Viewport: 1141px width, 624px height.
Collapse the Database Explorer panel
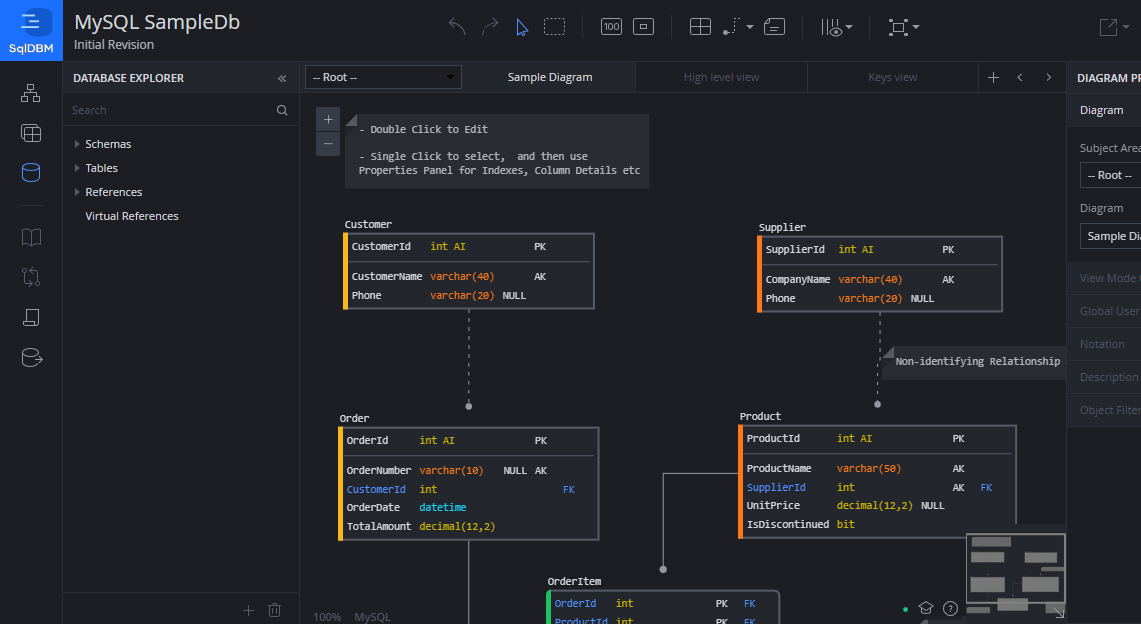pos(282,78)
